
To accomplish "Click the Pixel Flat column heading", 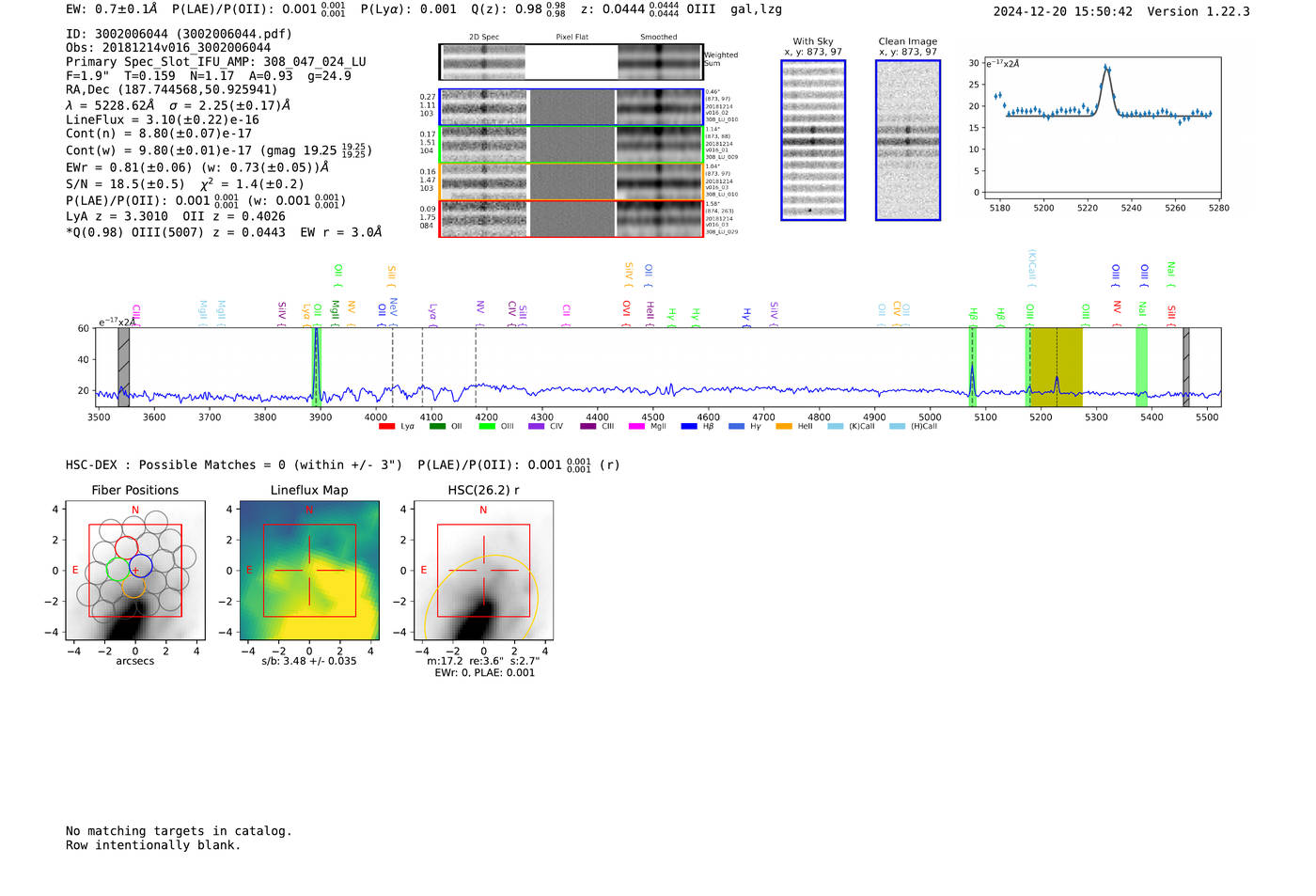I will click(572, 38).
